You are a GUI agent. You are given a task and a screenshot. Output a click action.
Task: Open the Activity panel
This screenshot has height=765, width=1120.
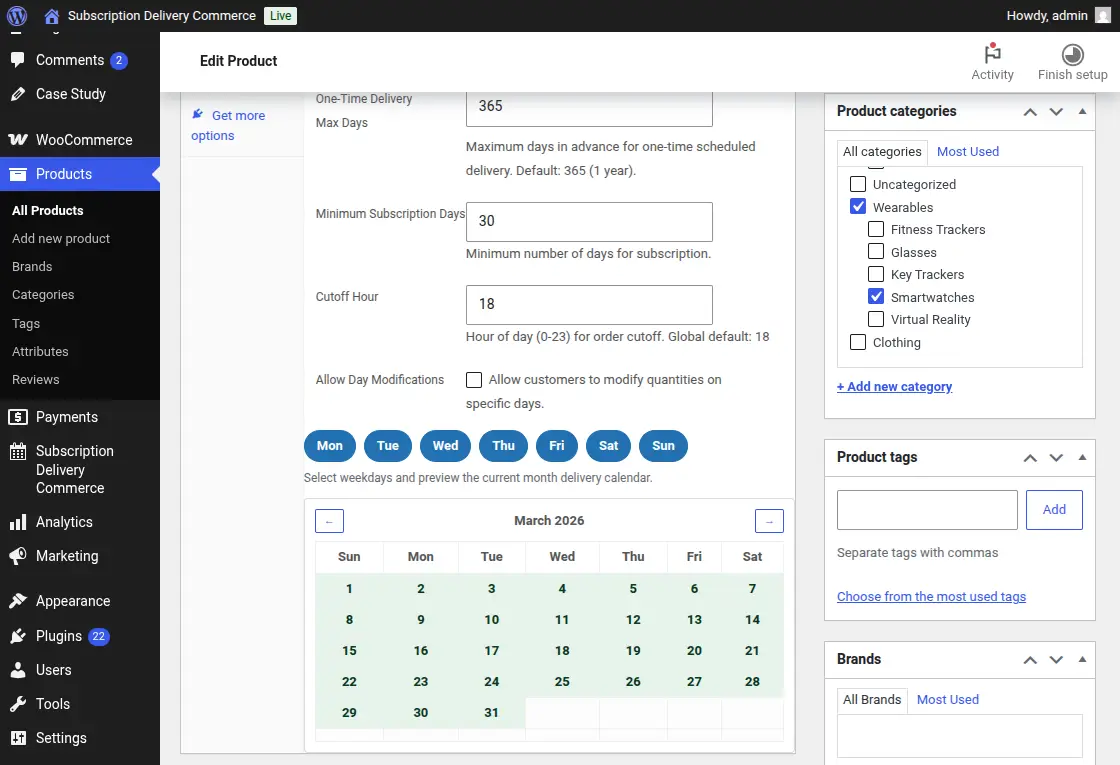(992, 62)
